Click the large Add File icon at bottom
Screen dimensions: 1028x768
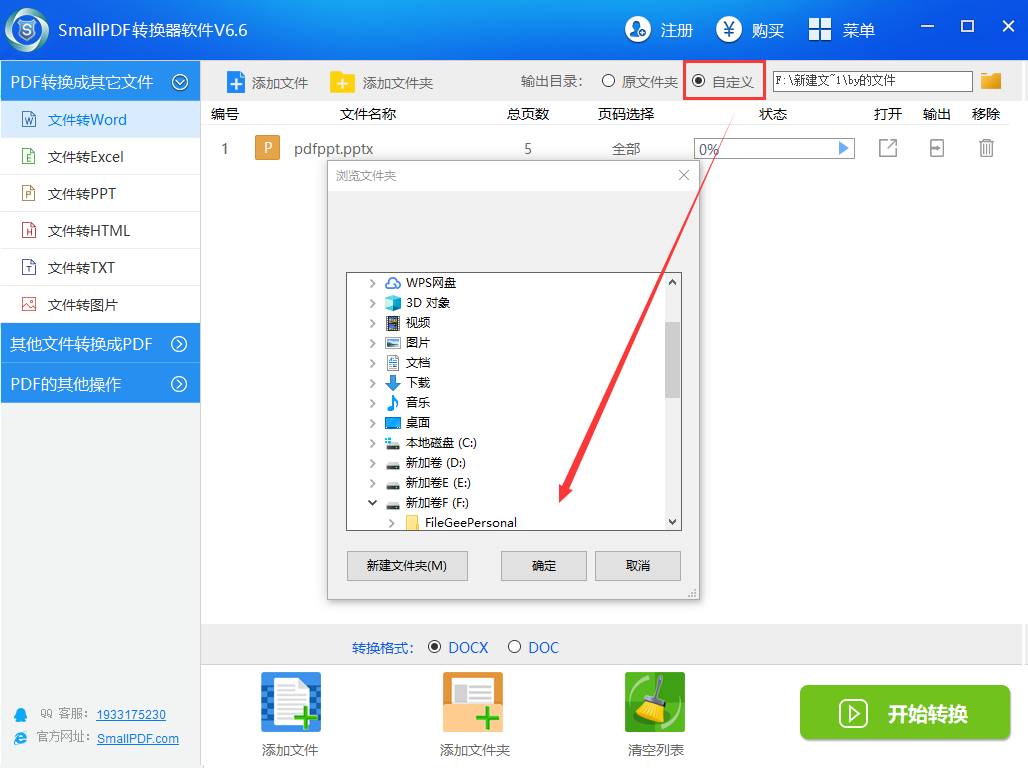tap(290, 702)
